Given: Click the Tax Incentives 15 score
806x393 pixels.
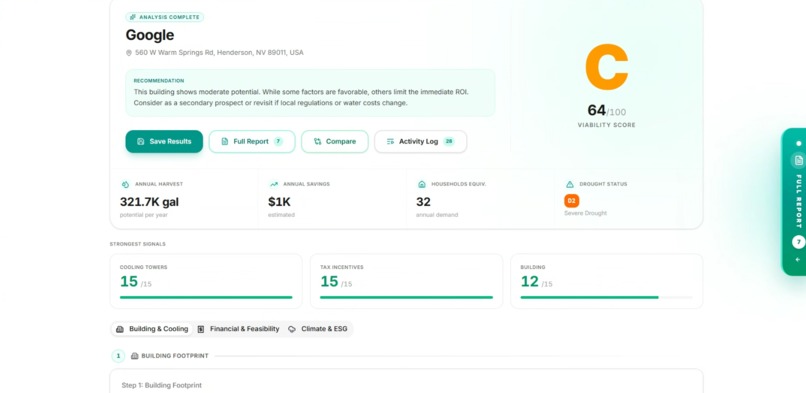Looking at the screenshot, I should 329,282.
